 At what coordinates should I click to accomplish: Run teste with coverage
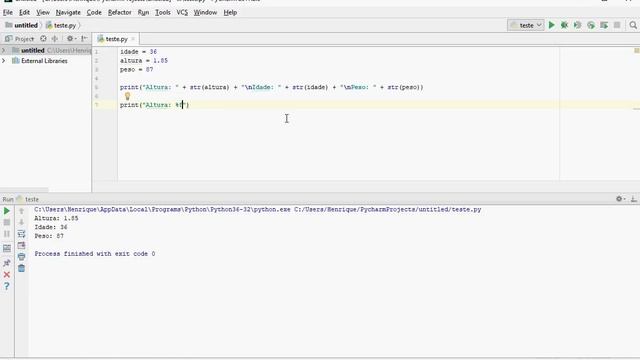(578, 25)
